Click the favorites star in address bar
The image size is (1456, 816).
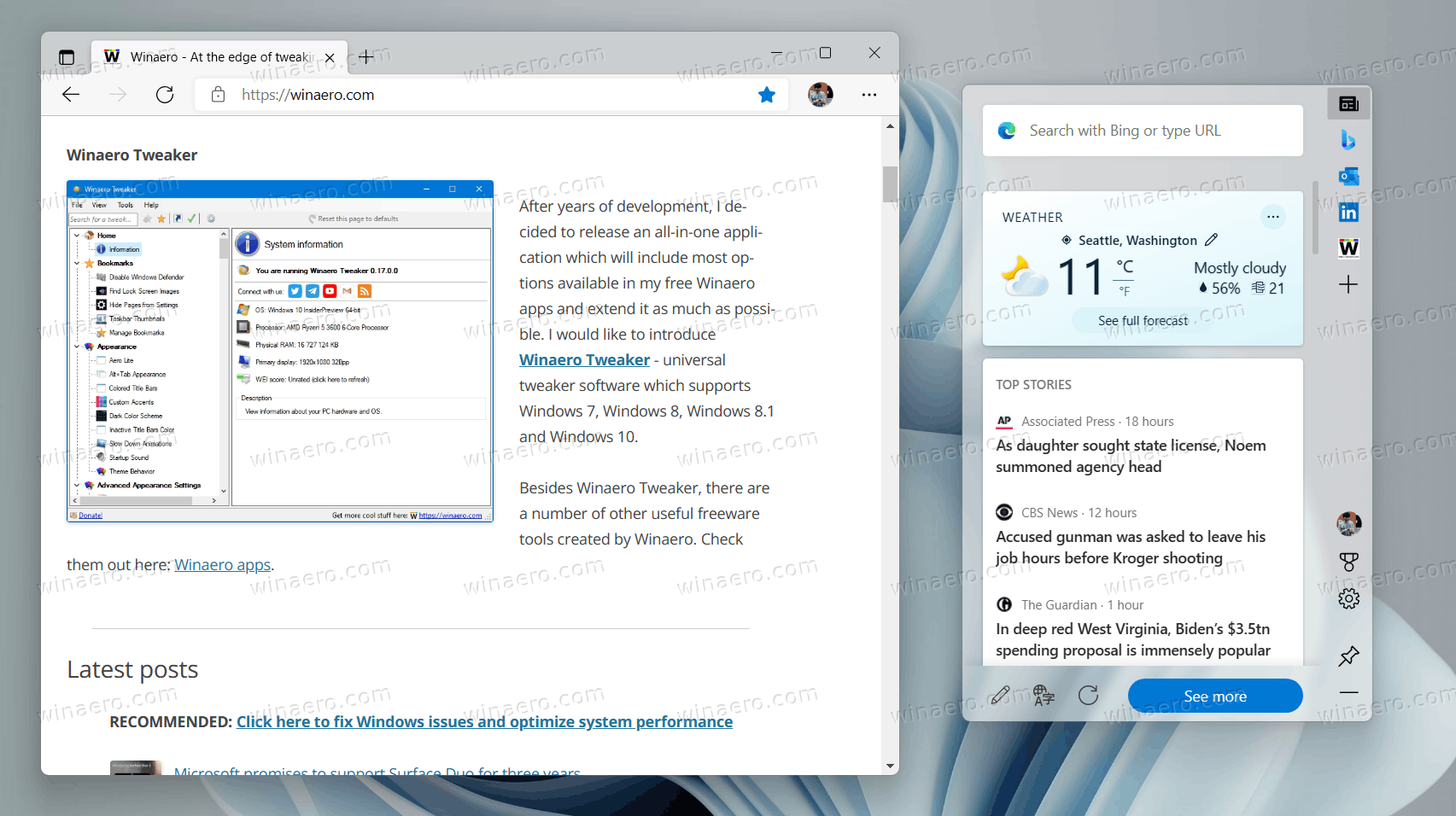coord(767,95)
